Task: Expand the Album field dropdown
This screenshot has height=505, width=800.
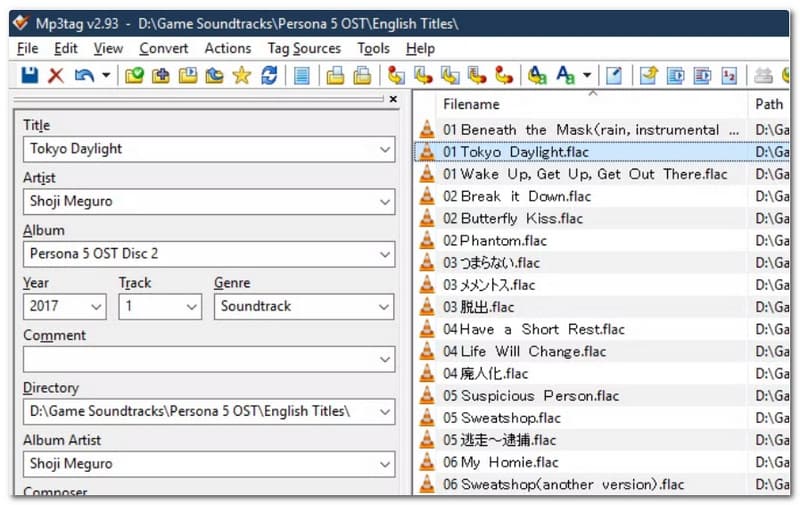Action: pos(385,255)
